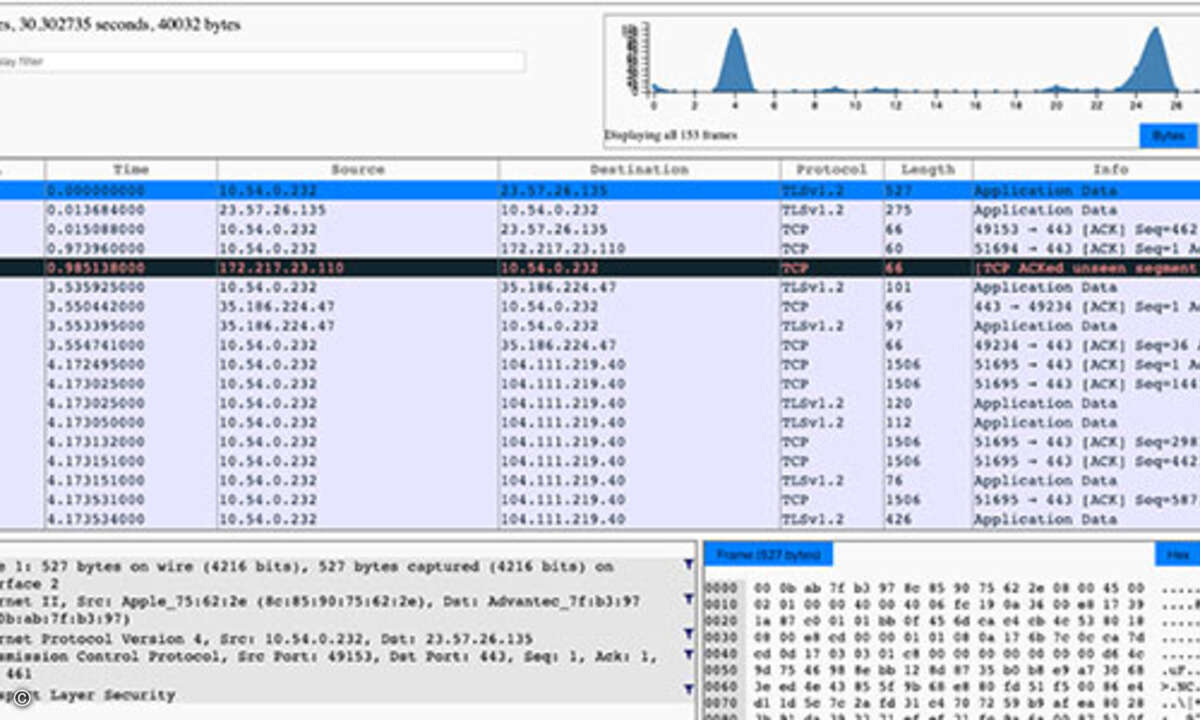Click the display filter input field
Viewport: 1200px width, 720px height.
point(262,62)
